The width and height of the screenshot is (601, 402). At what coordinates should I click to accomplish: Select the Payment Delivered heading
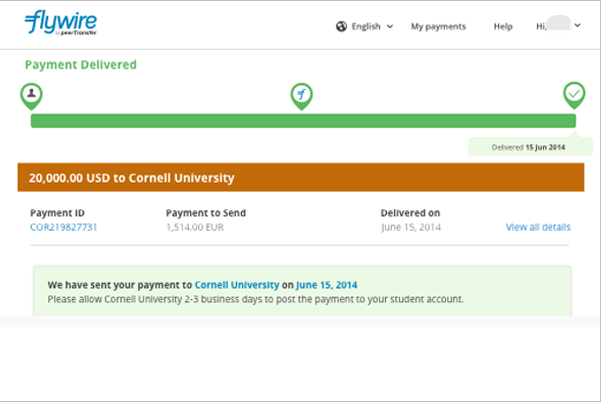[x=81, y=65]
